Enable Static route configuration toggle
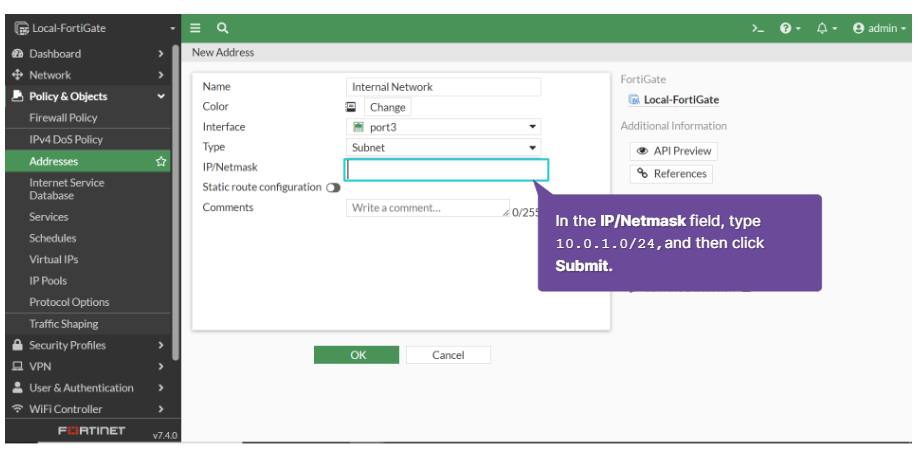This screenshot has height=464, width=918. (x=334, y=188)
